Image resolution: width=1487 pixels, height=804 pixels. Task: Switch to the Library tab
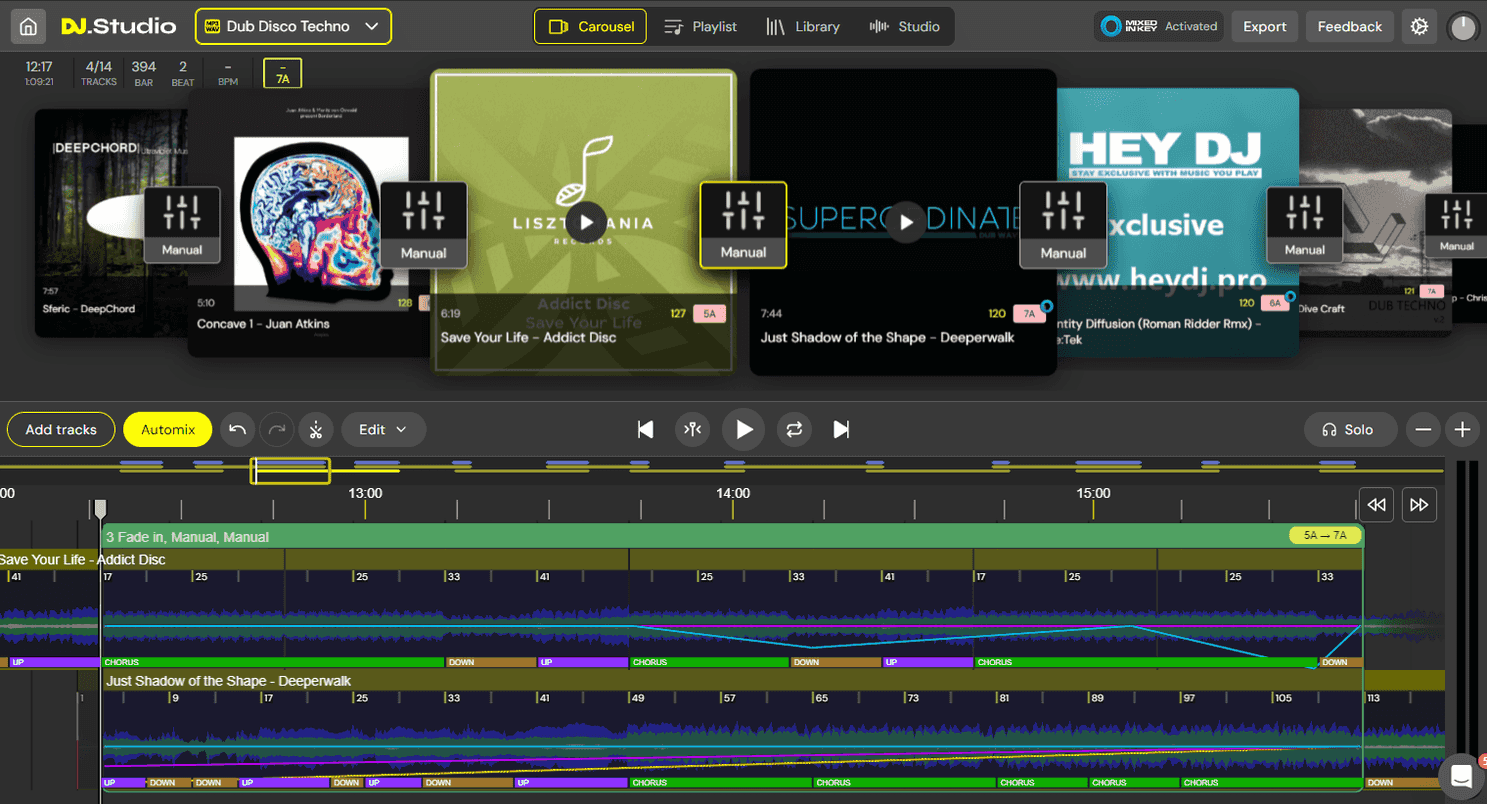(803, 27)
